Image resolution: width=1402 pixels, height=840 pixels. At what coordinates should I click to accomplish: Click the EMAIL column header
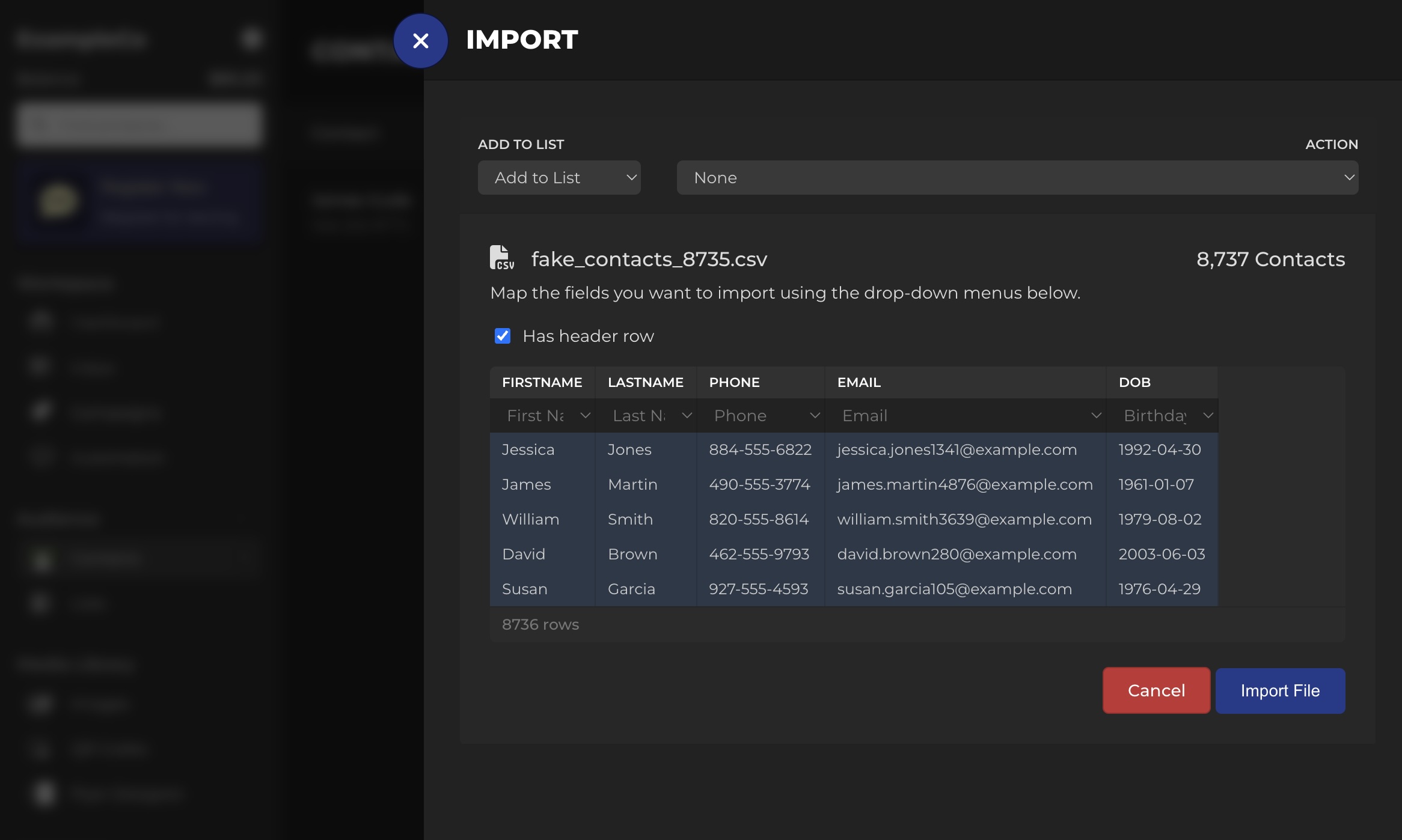(859, 382)
